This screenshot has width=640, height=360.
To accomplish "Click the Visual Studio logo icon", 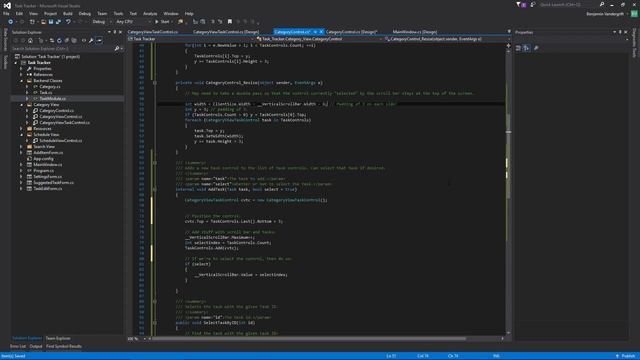I will click(x=7, y=5).
